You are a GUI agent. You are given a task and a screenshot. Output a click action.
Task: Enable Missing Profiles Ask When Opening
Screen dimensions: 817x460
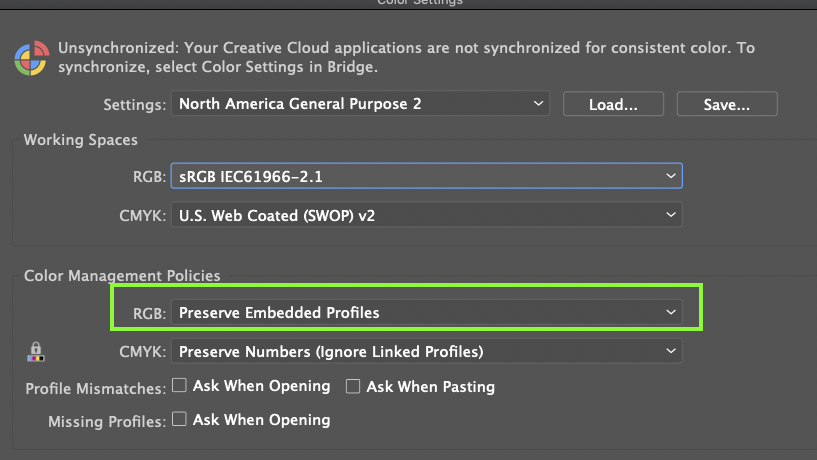(179, 420)
